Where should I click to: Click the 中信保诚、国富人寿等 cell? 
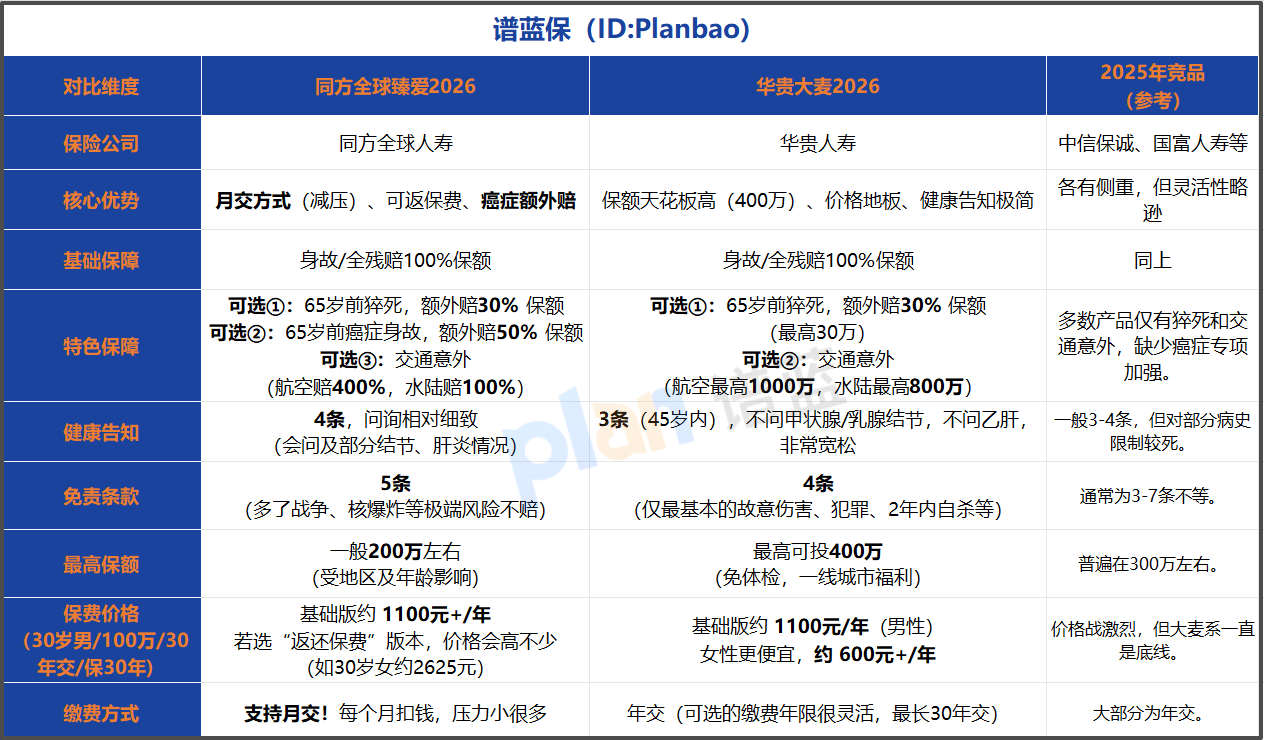(x=1153, y=142)
